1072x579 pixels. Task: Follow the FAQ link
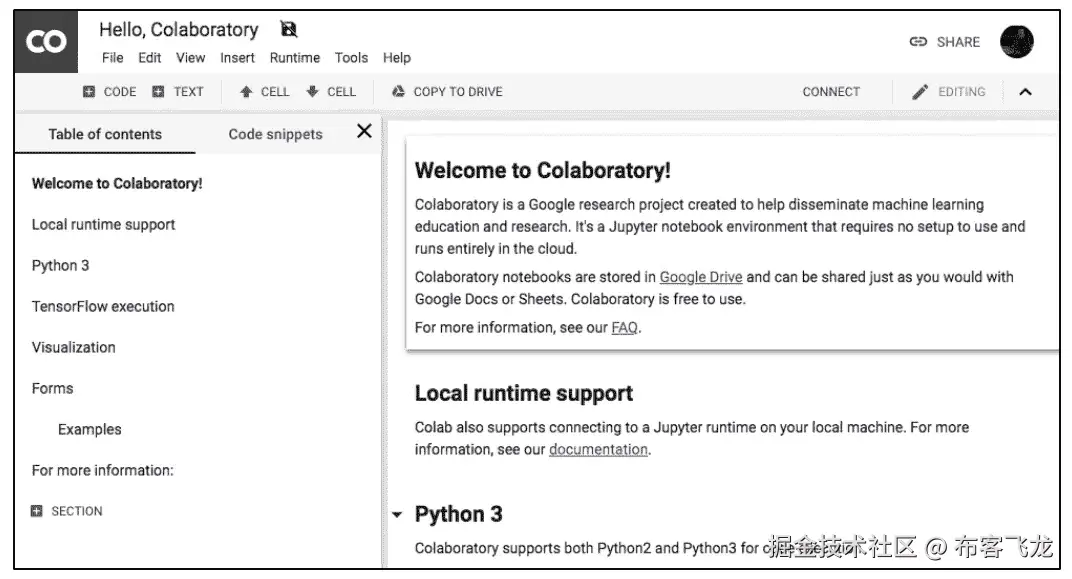[x=624, y=327]
